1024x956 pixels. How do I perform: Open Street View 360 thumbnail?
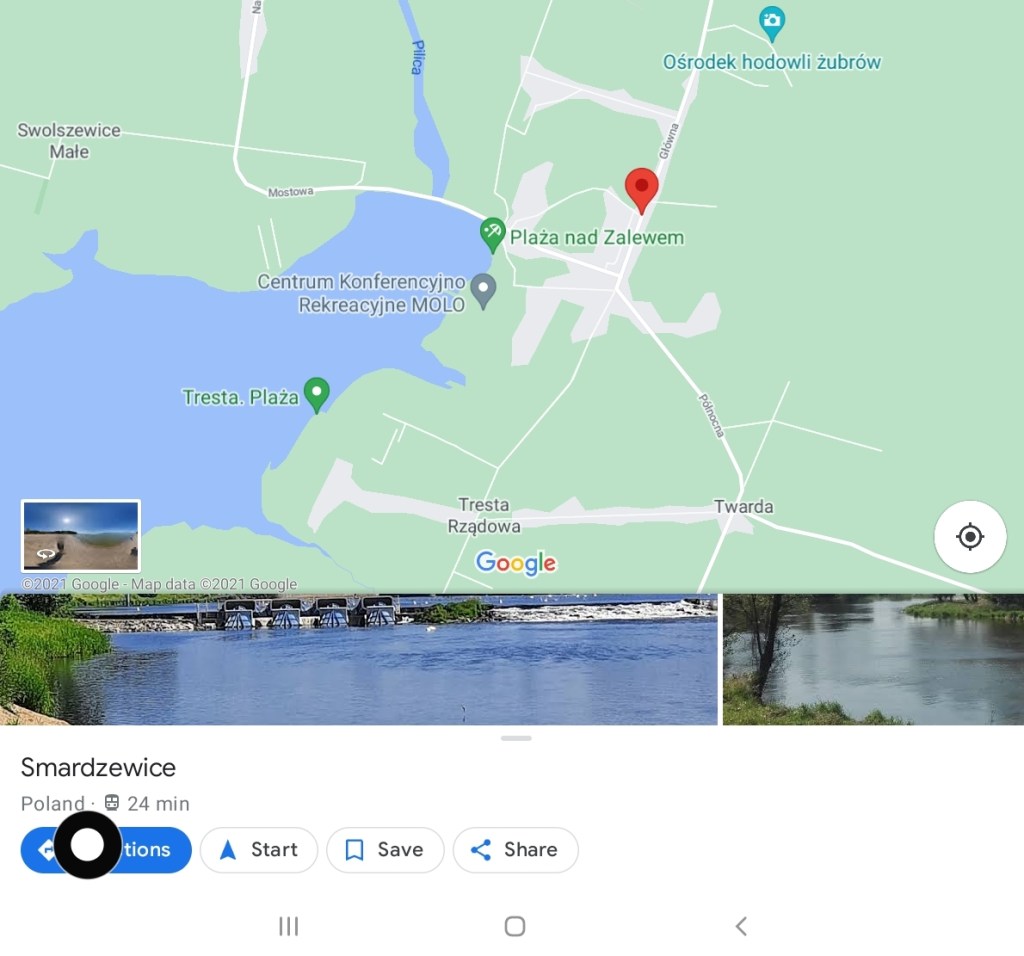click(81, 535)
